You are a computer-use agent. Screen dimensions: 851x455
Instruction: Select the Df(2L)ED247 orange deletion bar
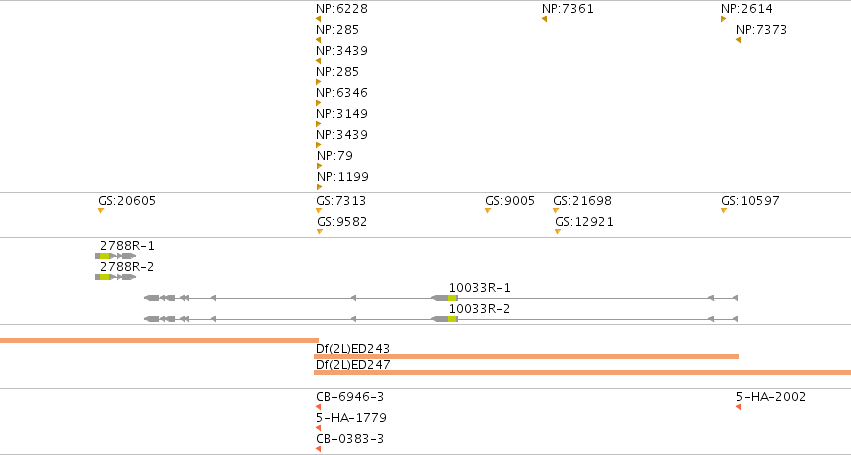coord(582,373)
